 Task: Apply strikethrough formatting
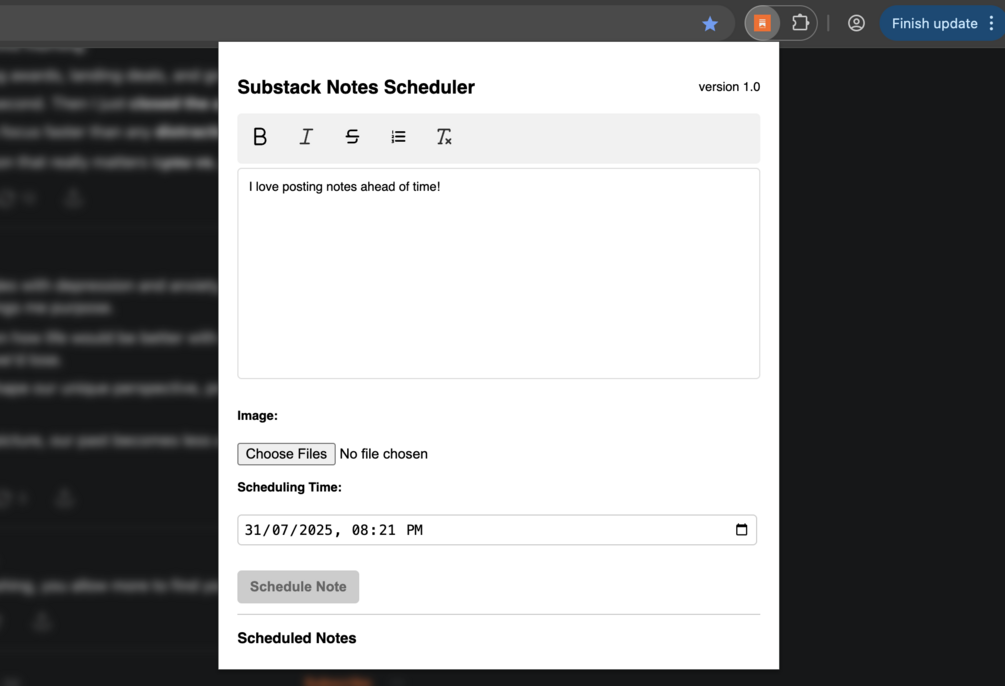click(352, 137)
